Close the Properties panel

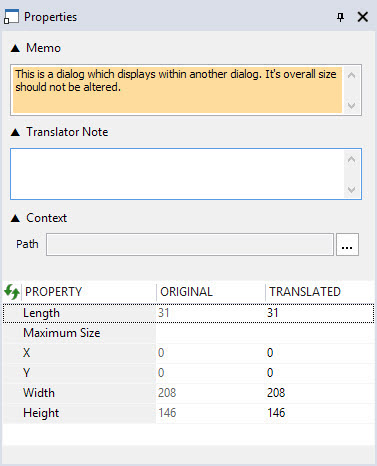pyautogui.click(x=363, y=17)
